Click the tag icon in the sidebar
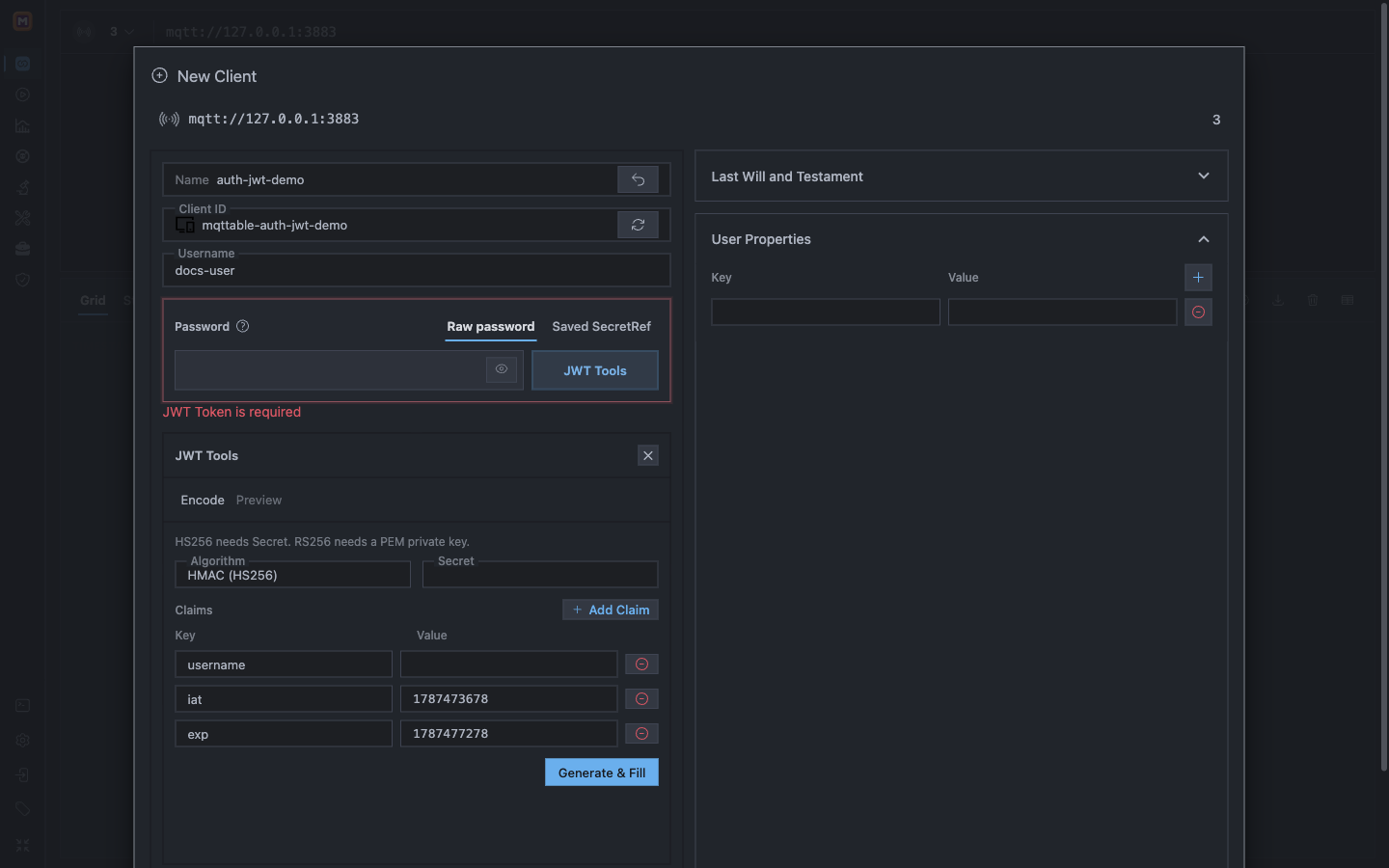Viewport: 1389px width, 868px height. pyautogui.click(x=22, y=810)
